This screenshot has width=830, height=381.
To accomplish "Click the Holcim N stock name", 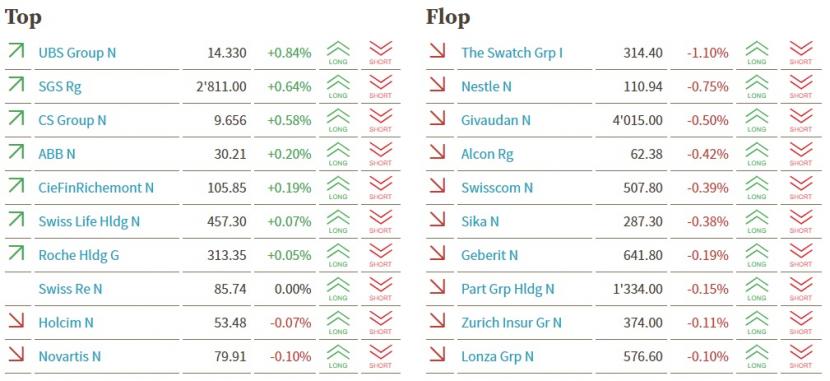I will tap(66, 323).
